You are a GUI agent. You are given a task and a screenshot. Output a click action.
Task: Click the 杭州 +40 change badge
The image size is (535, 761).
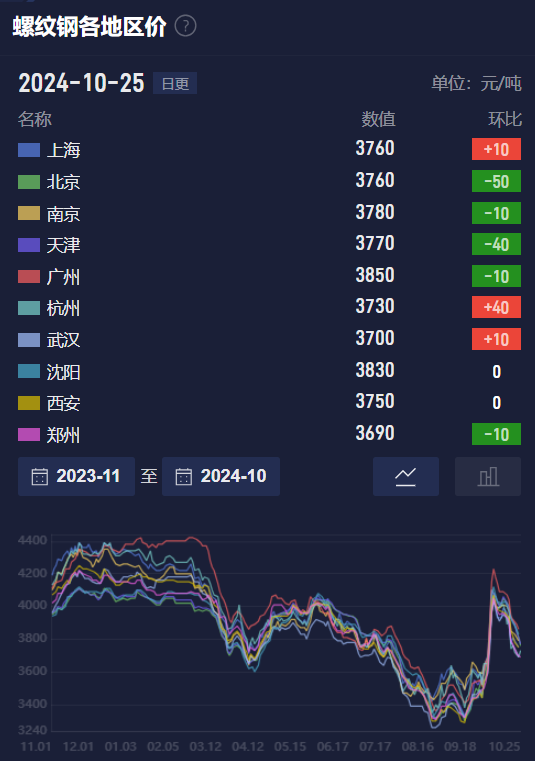[496, 307]
